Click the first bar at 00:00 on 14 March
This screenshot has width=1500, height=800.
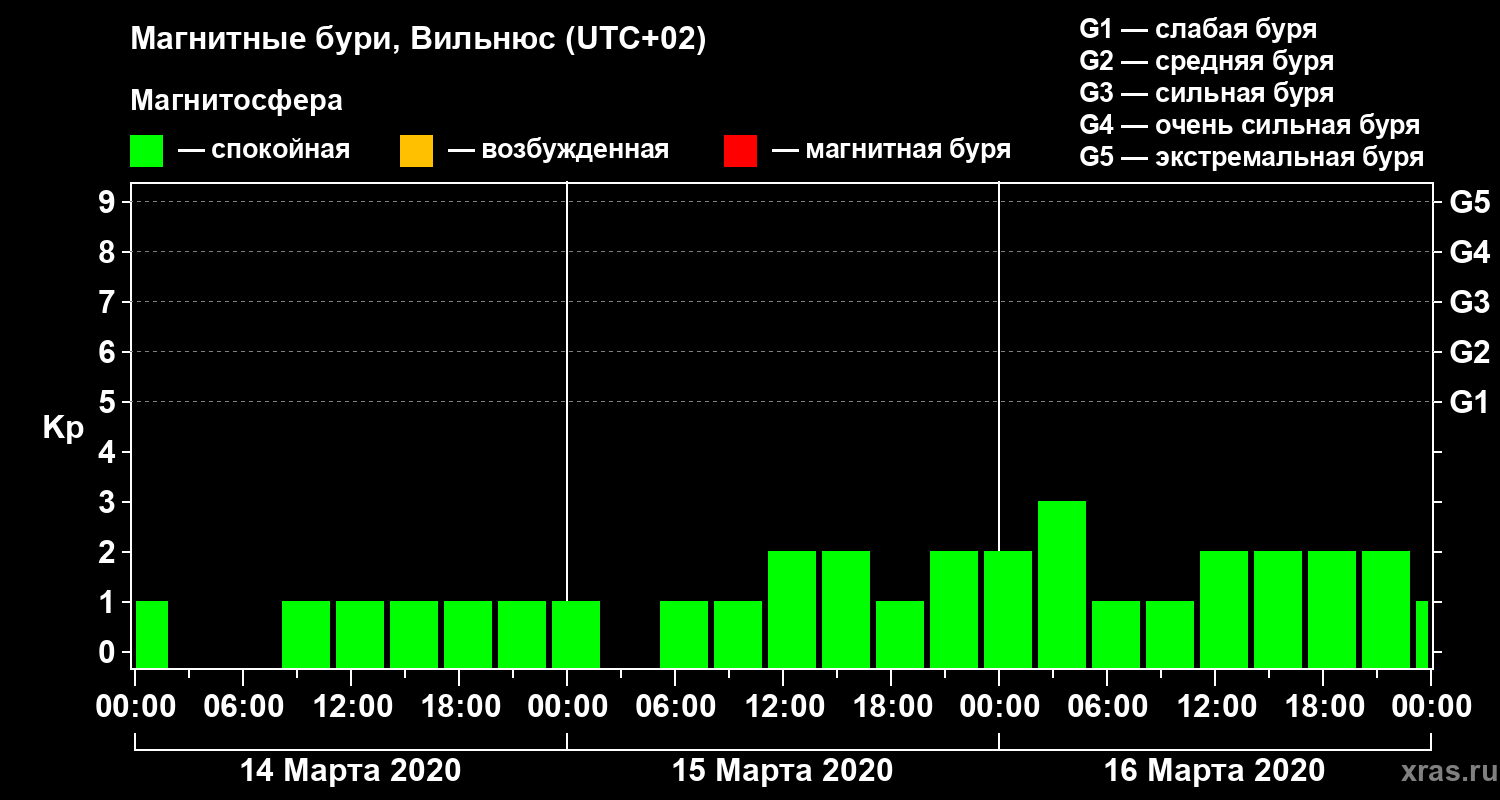coord(152,634)
